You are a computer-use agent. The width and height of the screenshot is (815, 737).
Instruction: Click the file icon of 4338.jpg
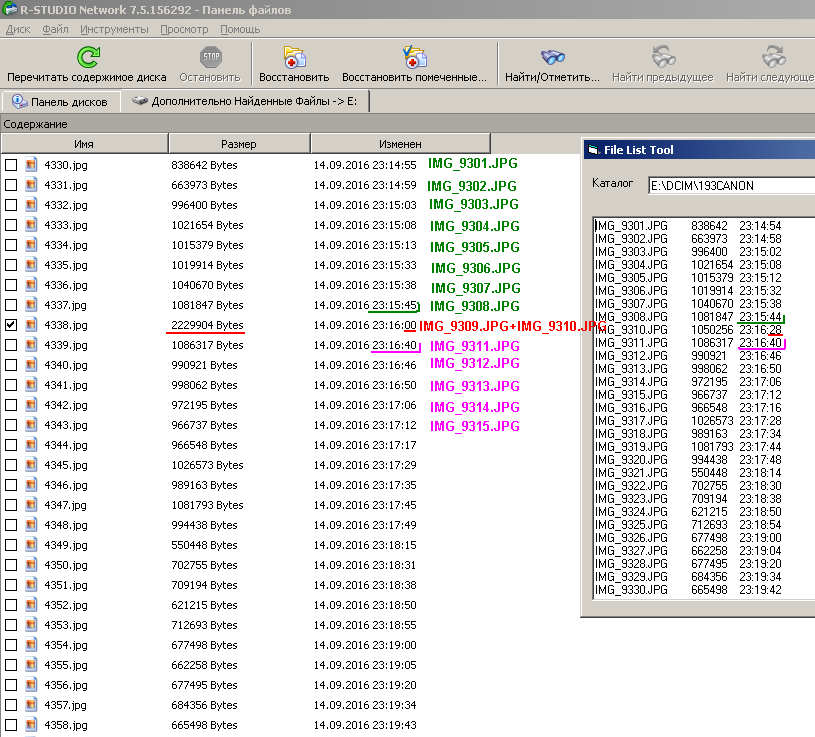[x=31, y=325]
